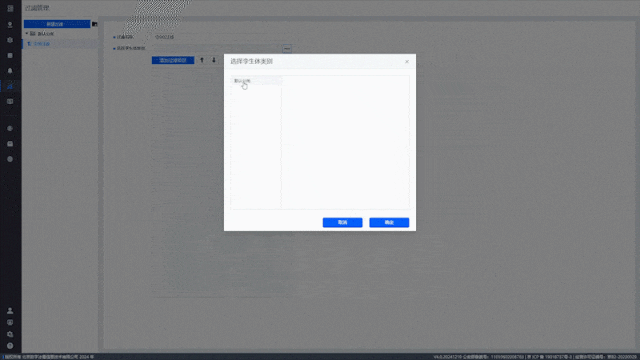The image size is (640, 360).
Task: Click the puzzle-piece icon near sidebar bottom
Action: click(x=10, y=334)
